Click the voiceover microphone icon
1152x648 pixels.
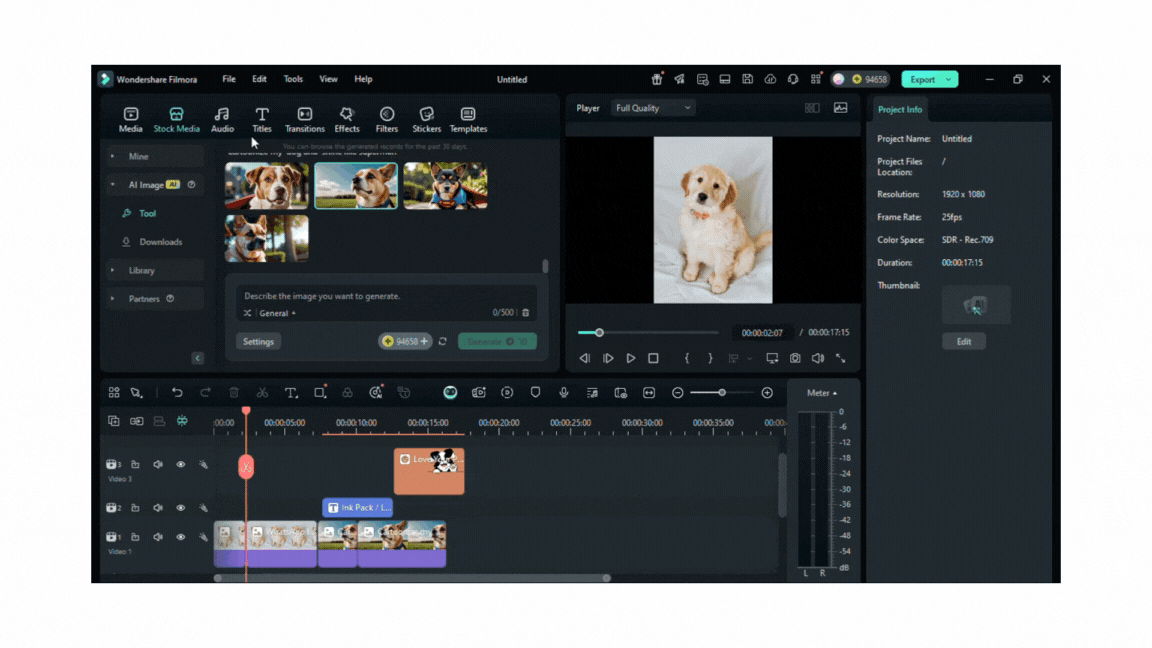tap(564, 393)
